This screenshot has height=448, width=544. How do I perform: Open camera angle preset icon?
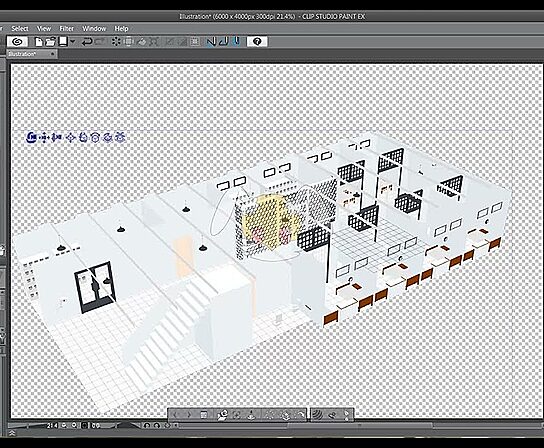tap(222, 415)
